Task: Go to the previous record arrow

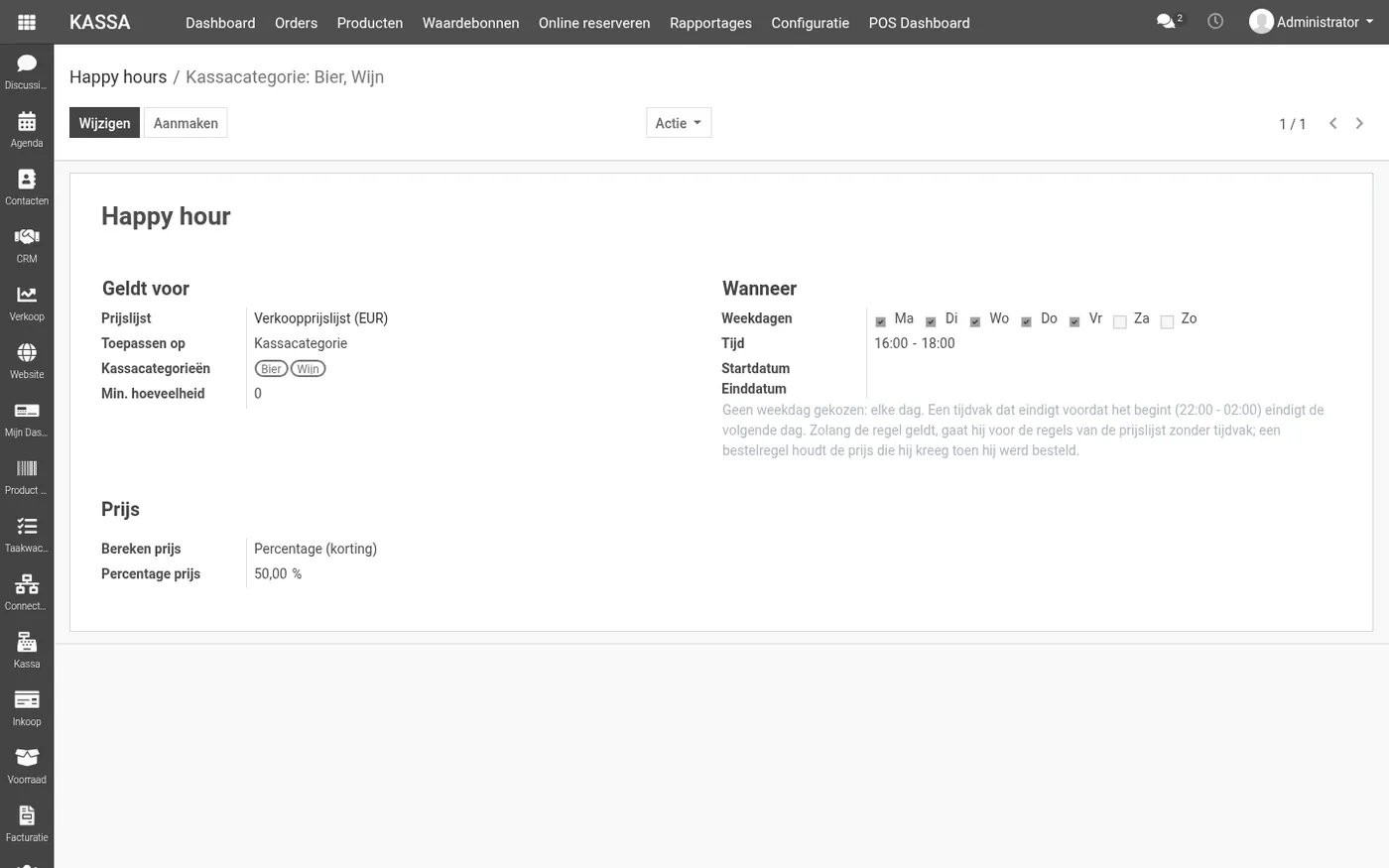Action: pos(1333,123)
